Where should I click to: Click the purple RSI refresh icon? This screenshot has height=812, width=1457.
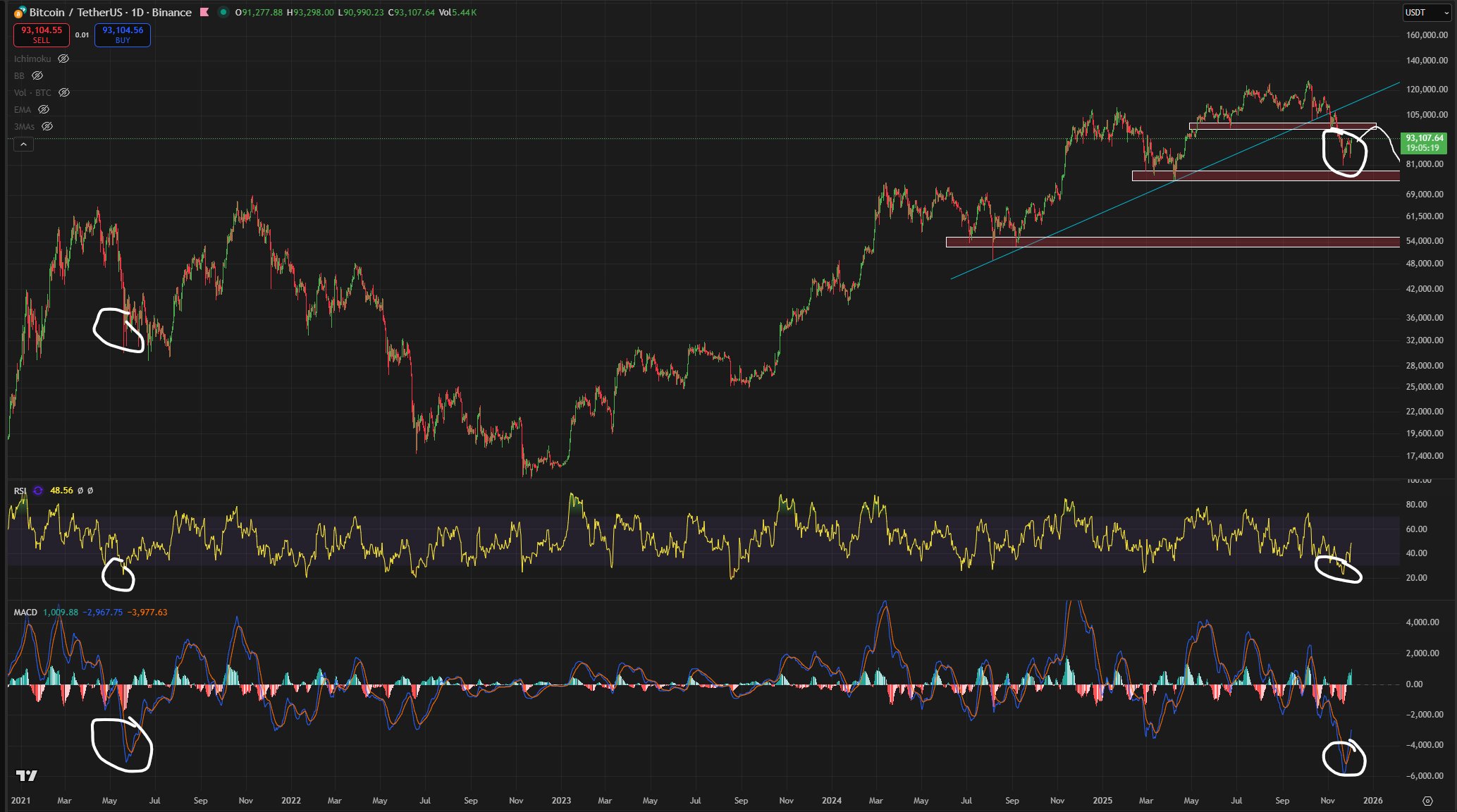pyautogui.click(x=38, y=491)
